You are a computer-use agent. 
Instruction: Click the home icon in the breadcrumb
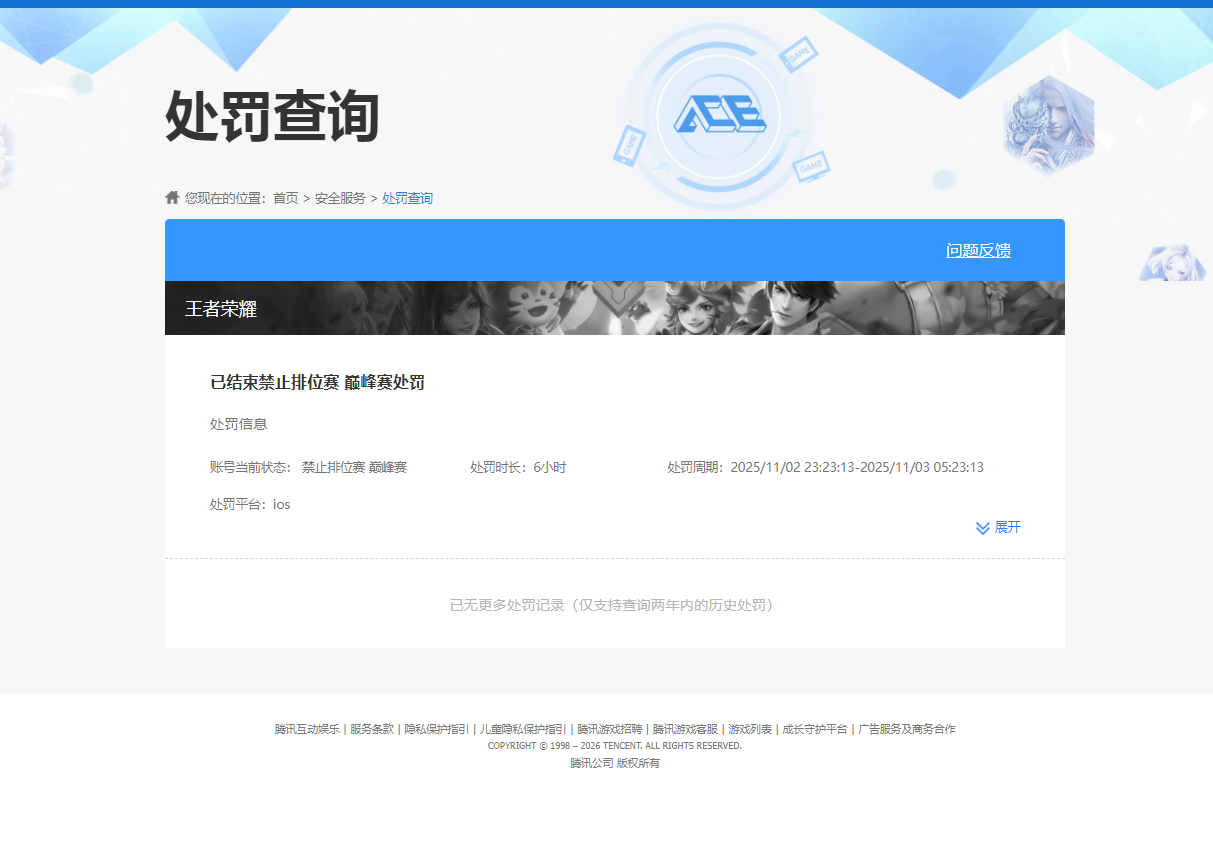(171, 197)
